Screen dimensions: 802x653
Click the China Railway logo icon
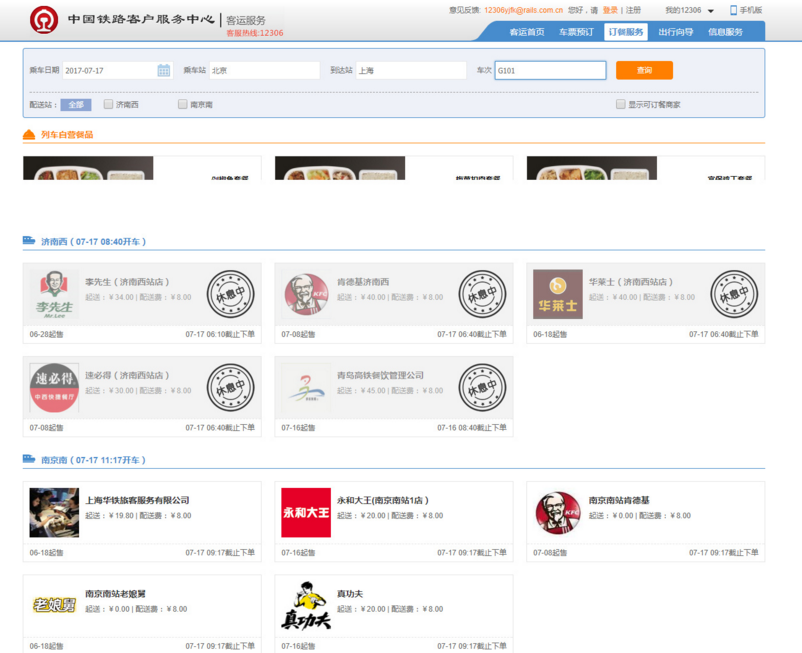pos(44,20)
